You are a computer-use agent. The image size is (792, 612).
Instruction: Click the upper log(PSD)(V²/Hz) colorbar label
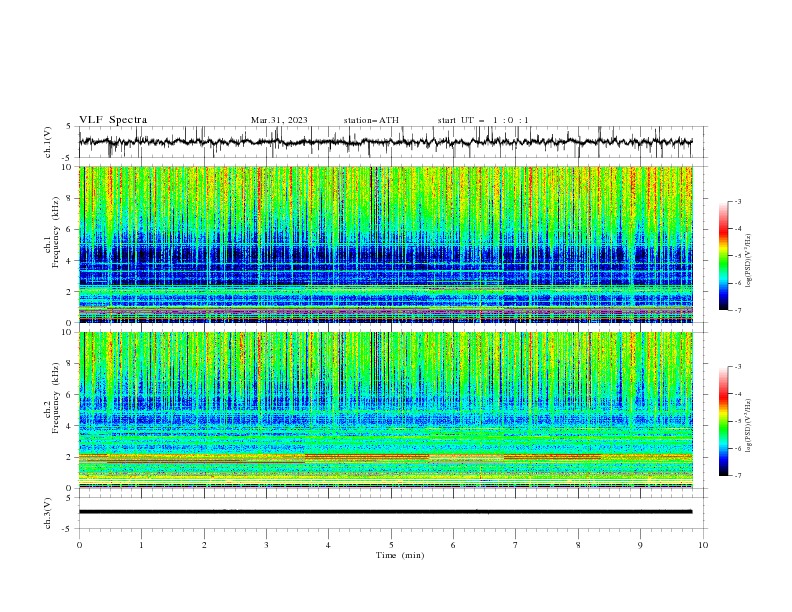tap(749, 261)
